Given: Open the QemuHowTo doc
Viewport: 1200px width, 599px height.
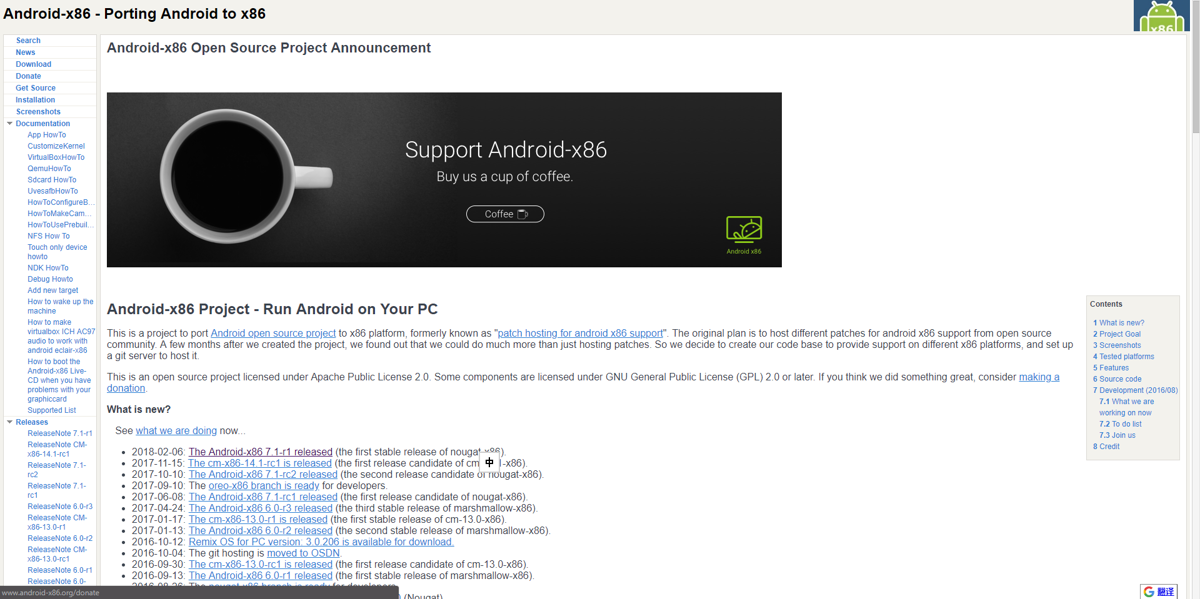Looking at the screenshot, I should [x=49, y=169].
